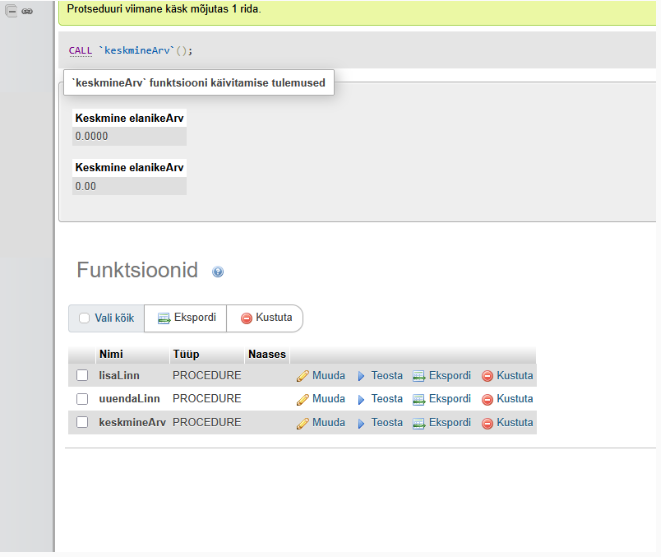Click the chain link icon in the sidebar
The height and width of the screenshot is (557, 661).
coord(27,11)
